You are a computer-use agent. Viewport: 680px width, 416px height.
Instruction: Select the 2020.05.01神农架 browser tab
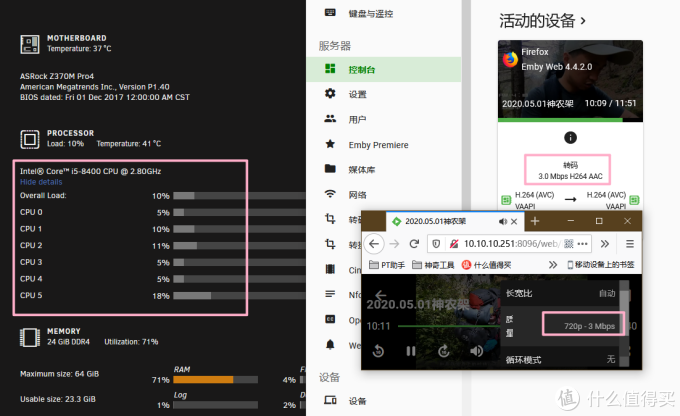[x=454, y=221]
